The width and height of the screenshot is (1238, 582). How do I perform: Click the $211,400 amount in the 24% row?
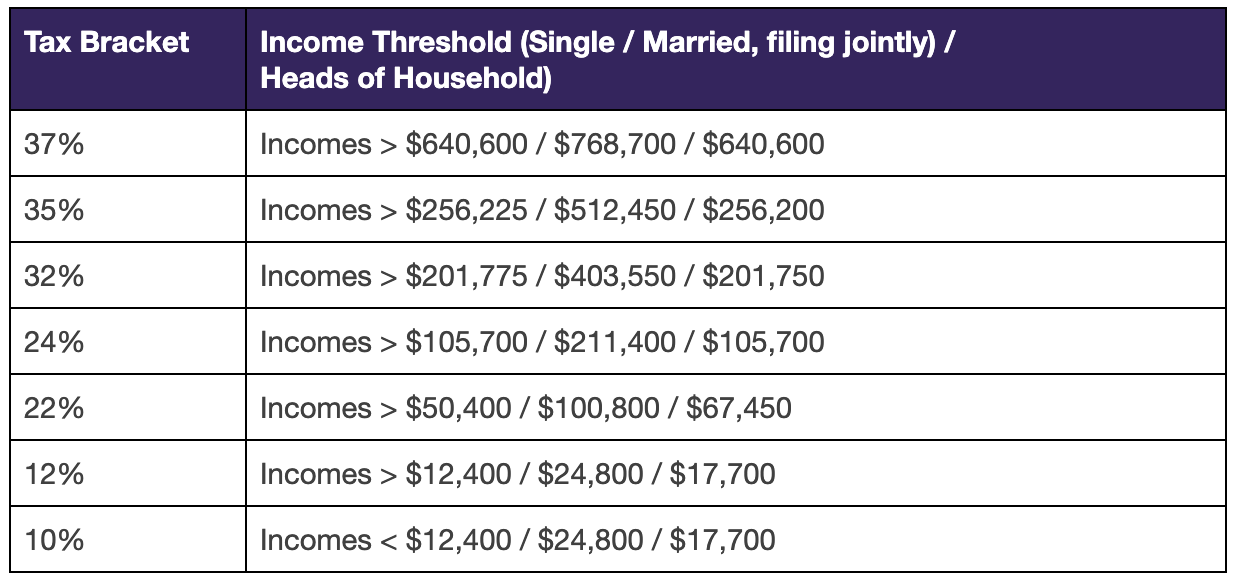[615, 342]
